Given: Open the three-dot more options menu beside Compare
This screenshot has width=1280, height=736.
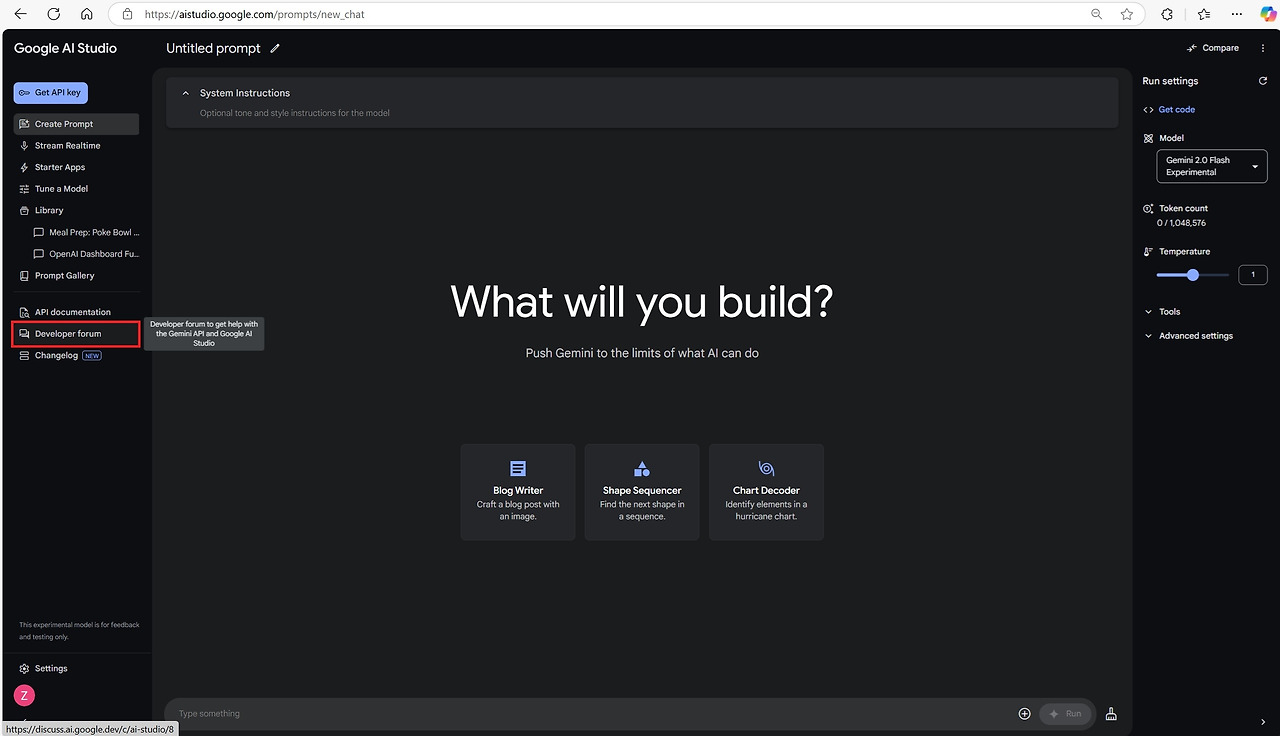Looking at the screenshot, I should [x=1263, y=48].
